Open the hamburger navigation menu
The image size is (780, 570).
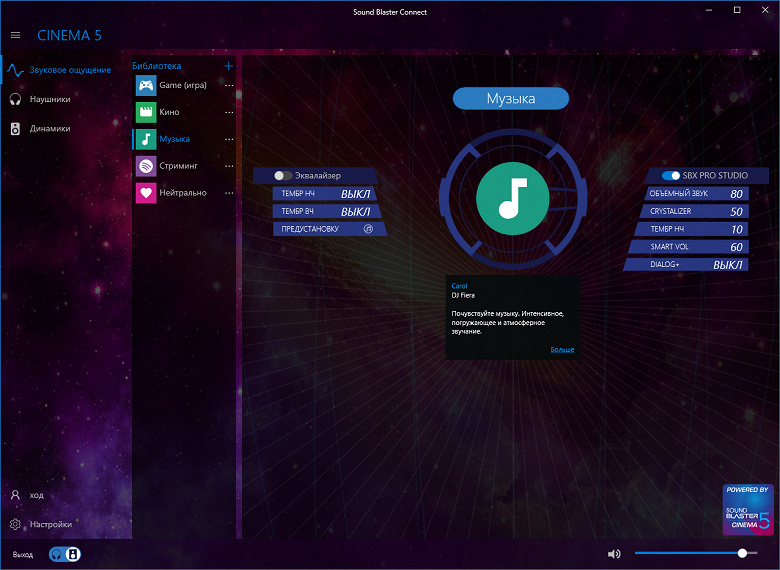tap(15, 35)
